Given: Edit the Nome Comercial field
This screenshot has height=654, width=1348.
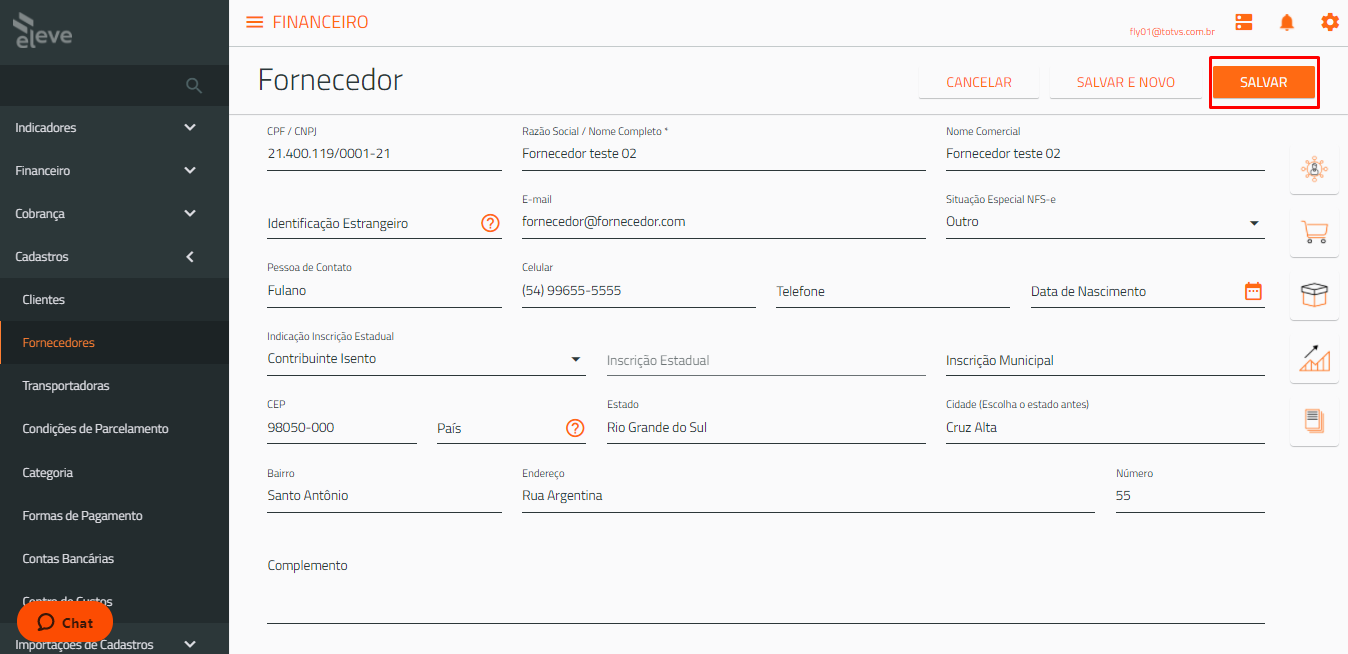Looking at the screenshot, I should [1105, 154].
